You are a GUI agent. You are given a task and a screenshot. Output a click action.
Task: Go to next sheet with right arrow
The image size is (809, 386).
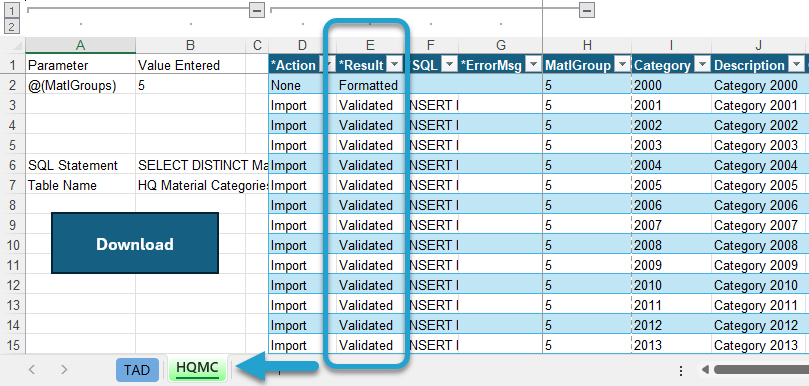click(x=64, y=369)
